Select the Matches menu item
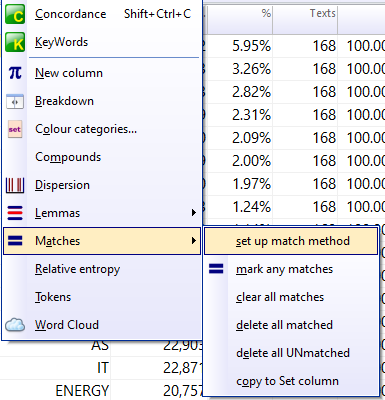This screenshot has width=385, height=400. 102,241
